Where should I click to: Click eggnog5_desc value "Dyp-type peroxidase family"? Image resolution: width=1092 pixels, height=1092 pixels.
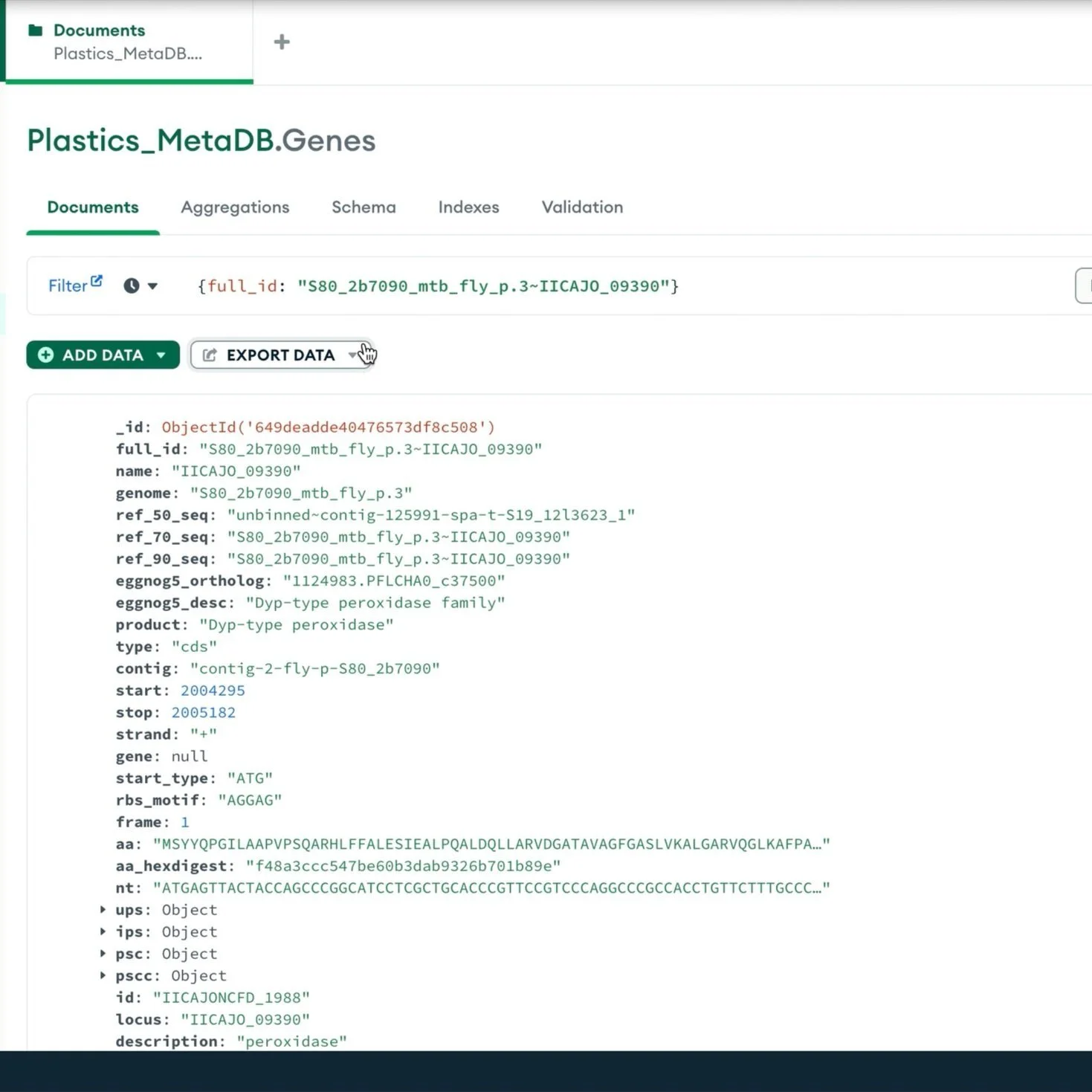point(375,602)
